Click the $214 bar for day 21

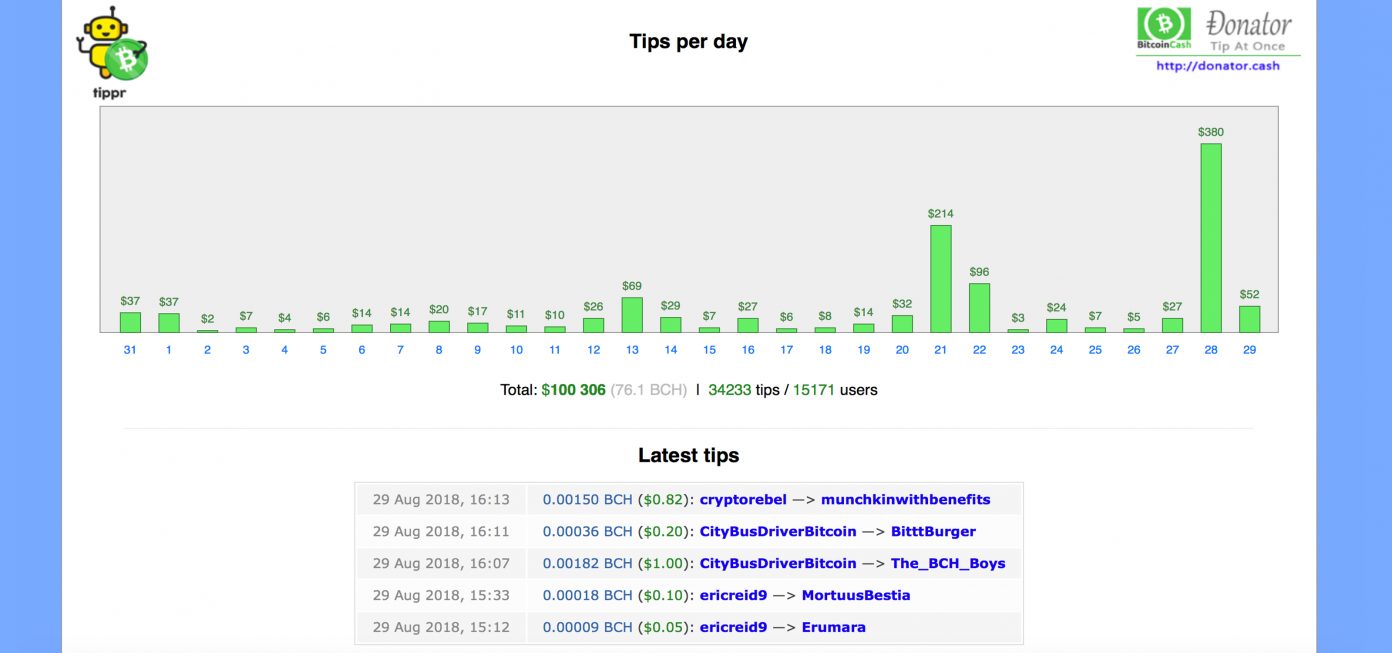click(940, 279)
